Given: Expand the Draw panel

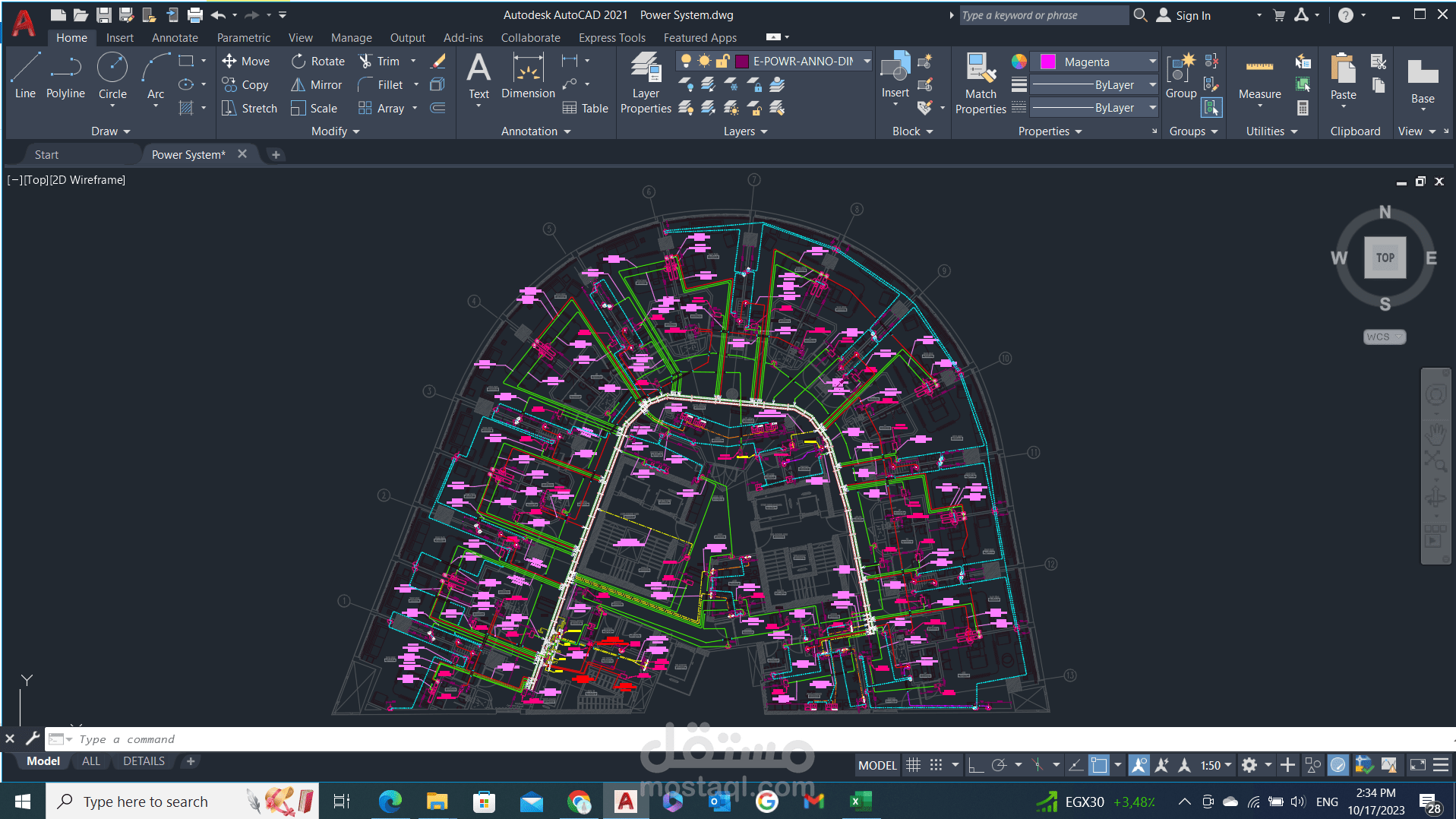Looking at the screenshot, I should pyautogui.click(x=111, y=131).
